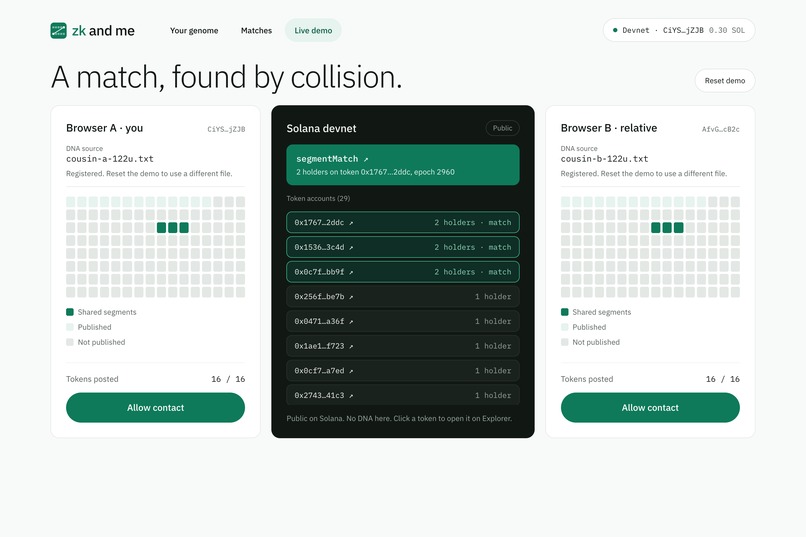Viewport: 806px width, 537px height.
Task: Open token account 0x0c7f…bb9f row
Action: point(403,272)
